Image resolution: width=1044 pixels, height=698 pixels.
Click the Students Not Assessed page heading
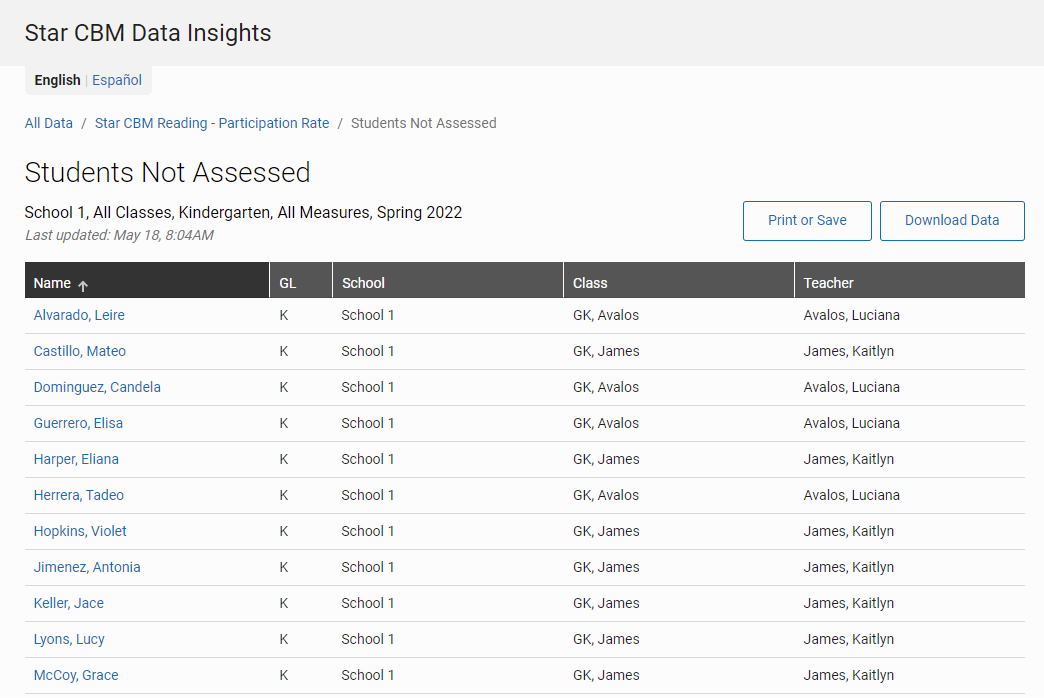[167, 173]
